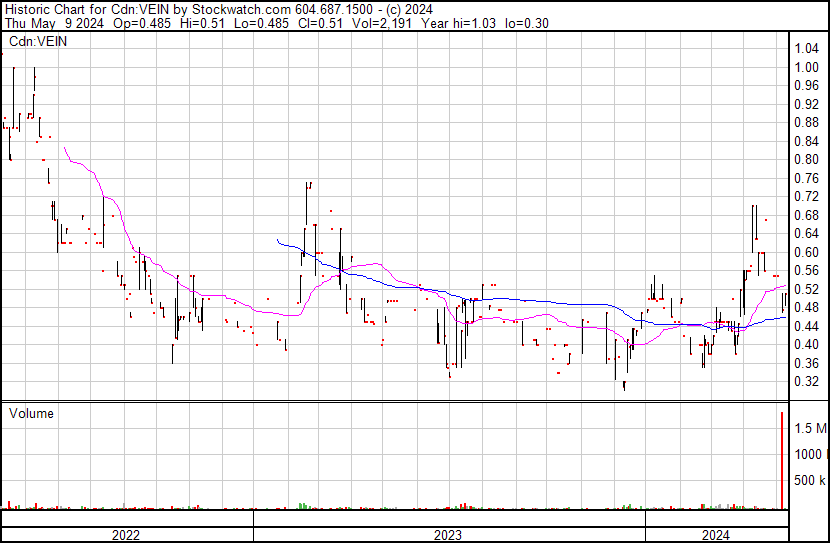Click the 1.5 M volume axis label

(810, 429)
